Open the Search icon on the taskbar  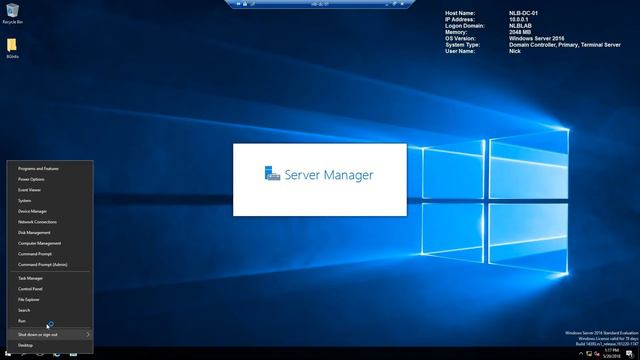(23, 354)
